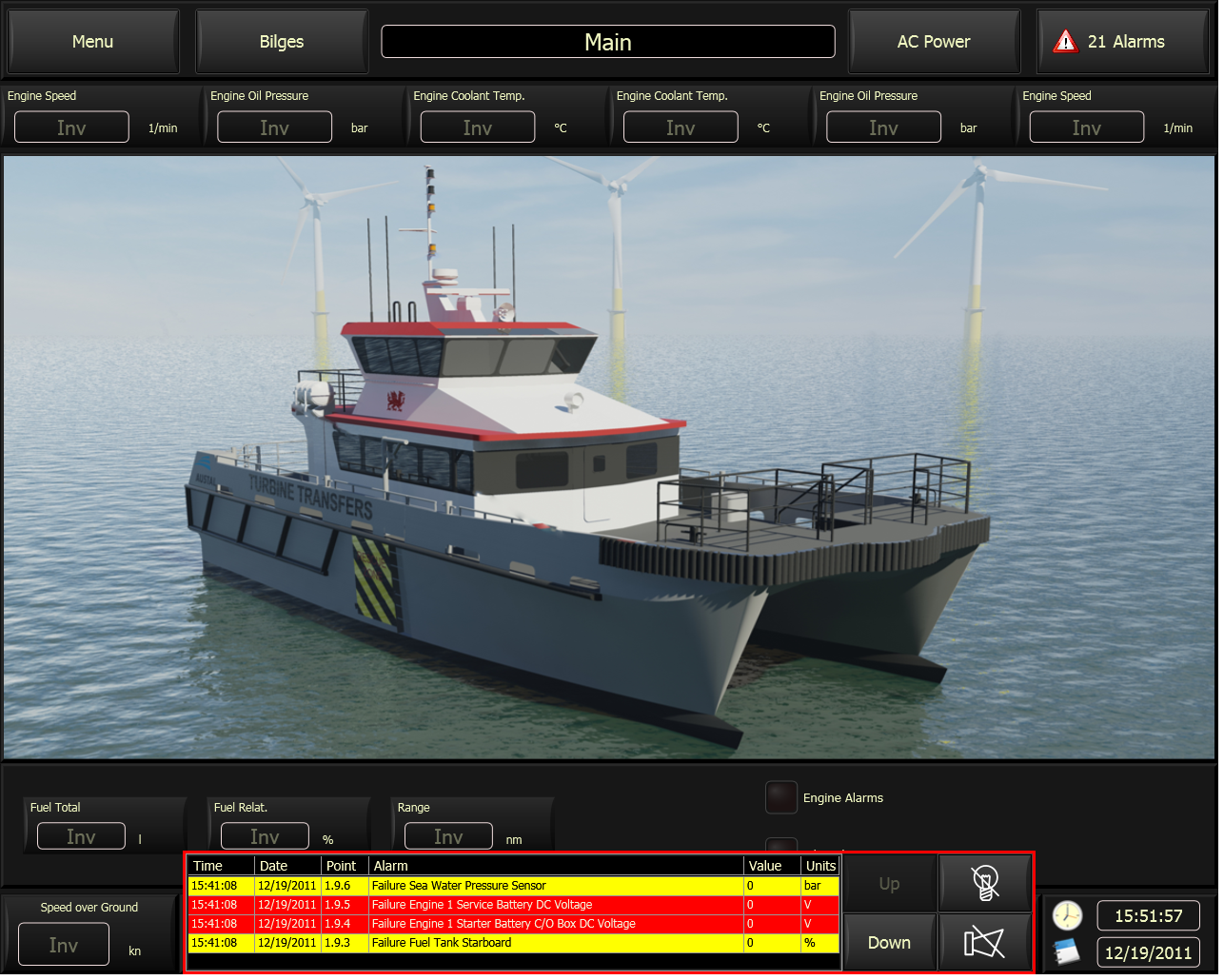Select the rightmost Engine Speed value field
The height and width of the screenshot is (980, 1224).
1087,127
